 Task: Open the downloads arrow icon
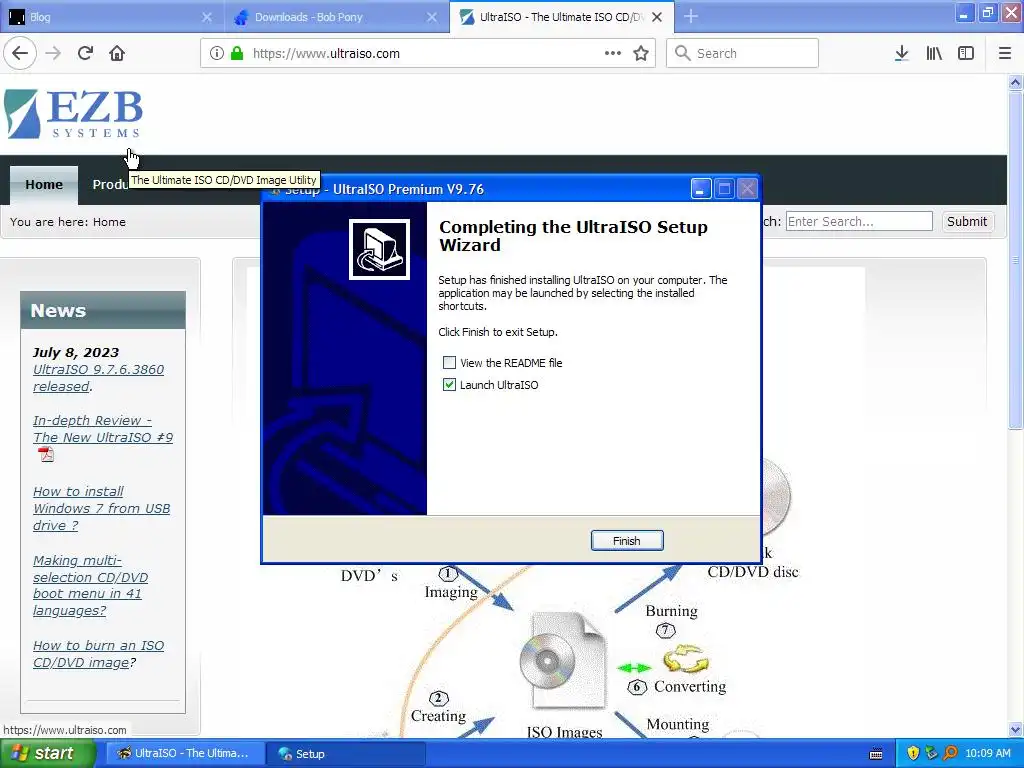(x=902, y=54)
